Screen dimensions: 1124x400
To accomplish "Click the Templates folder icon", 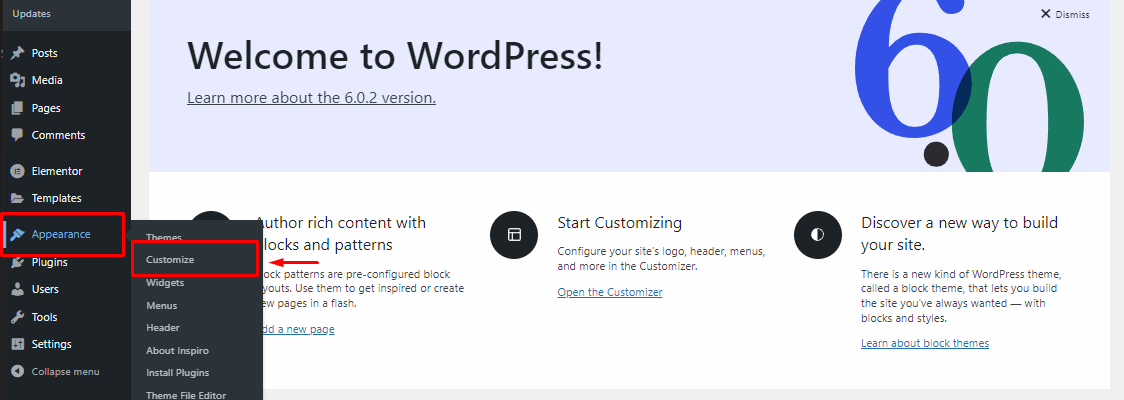I will 17,198.
